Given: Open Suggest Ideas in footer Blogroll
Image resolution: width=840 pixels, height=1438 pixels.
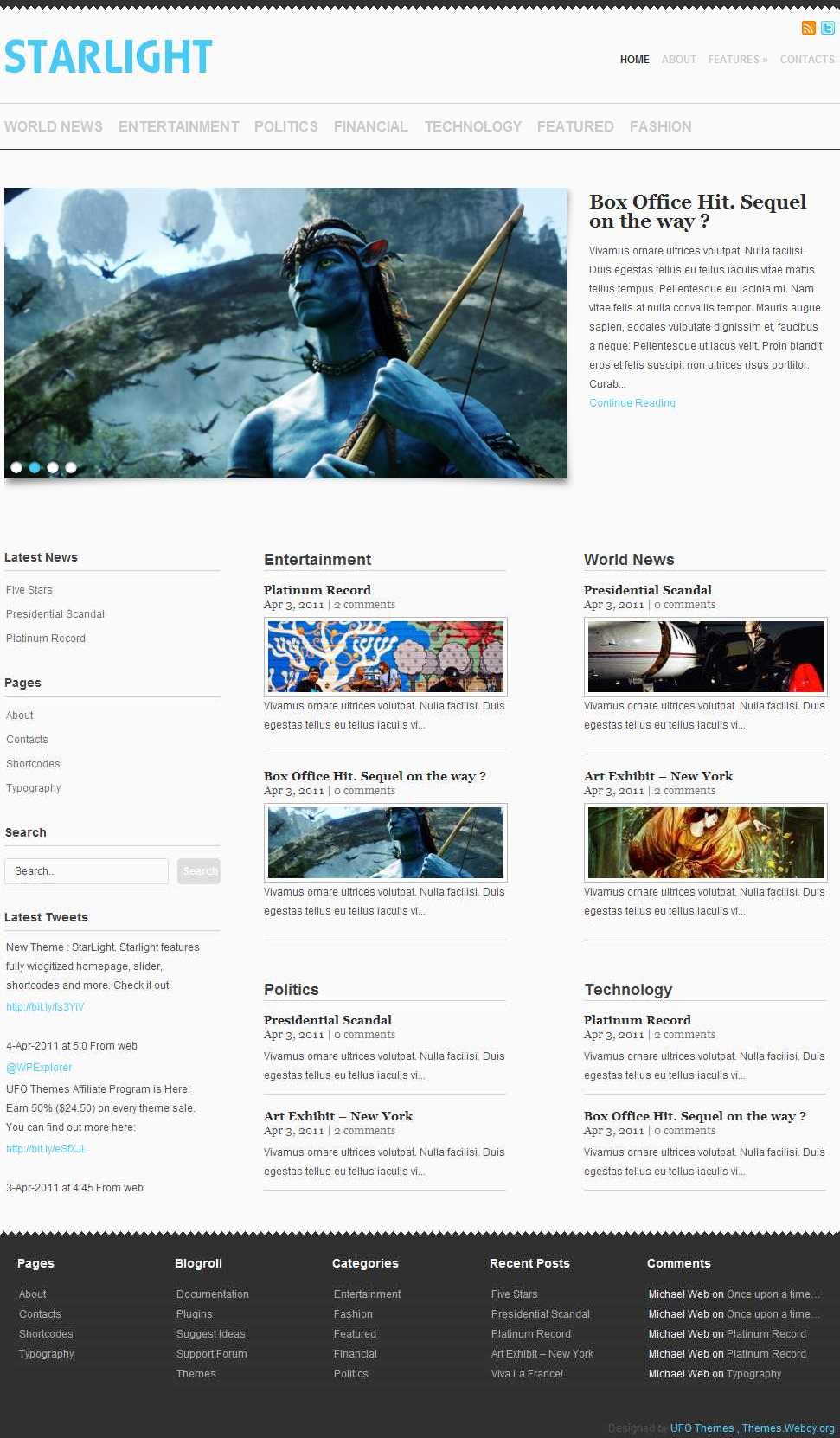Looking at the screenshot, I should (x=211, y=1334).
